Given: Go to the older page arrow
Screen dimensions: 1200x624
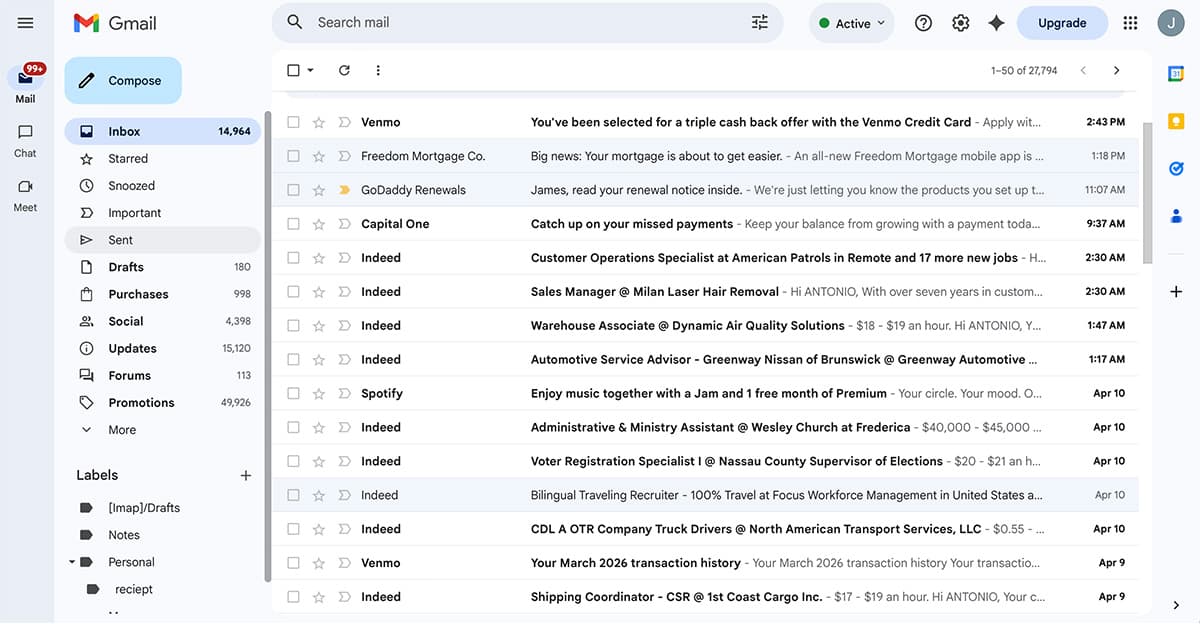Looking at the screenshot, I should (1116, 70).
